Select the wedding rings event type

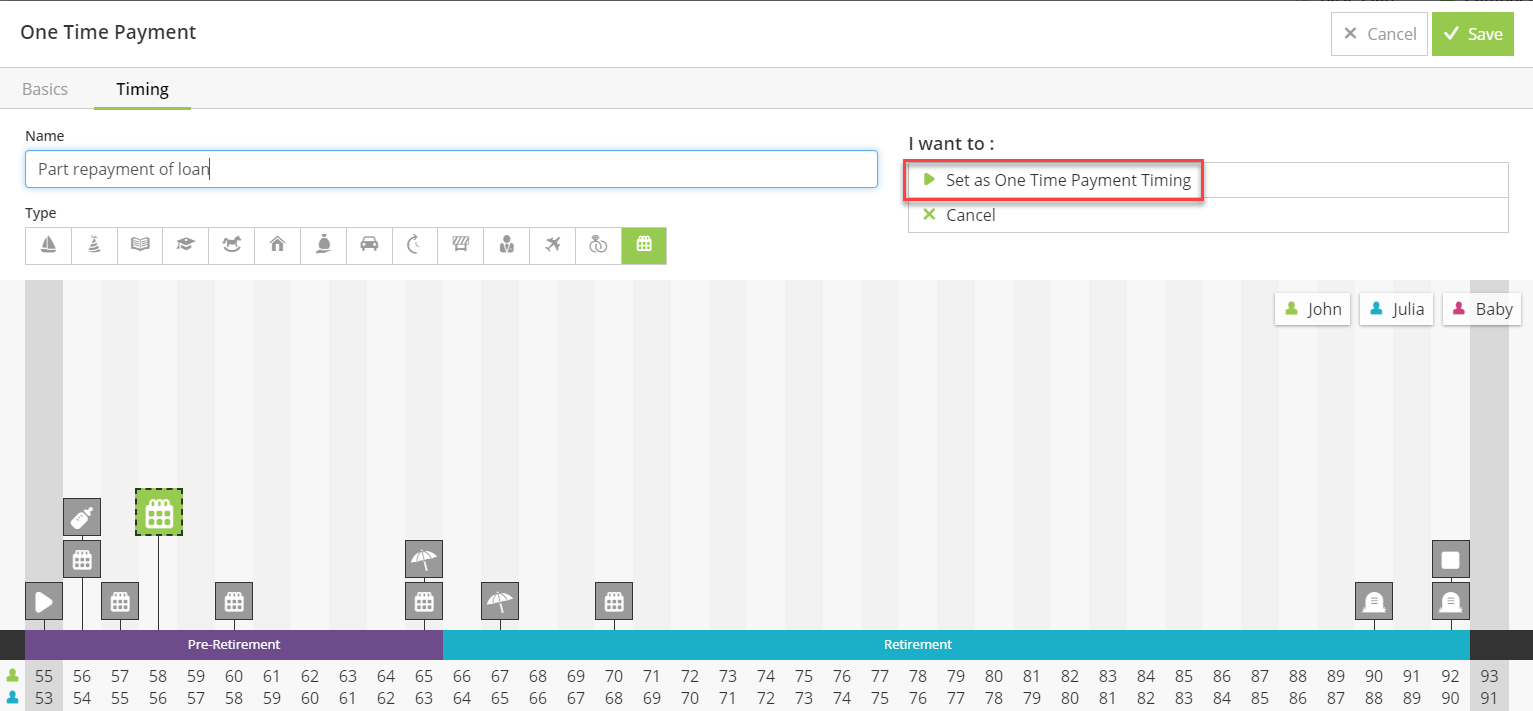599,245
